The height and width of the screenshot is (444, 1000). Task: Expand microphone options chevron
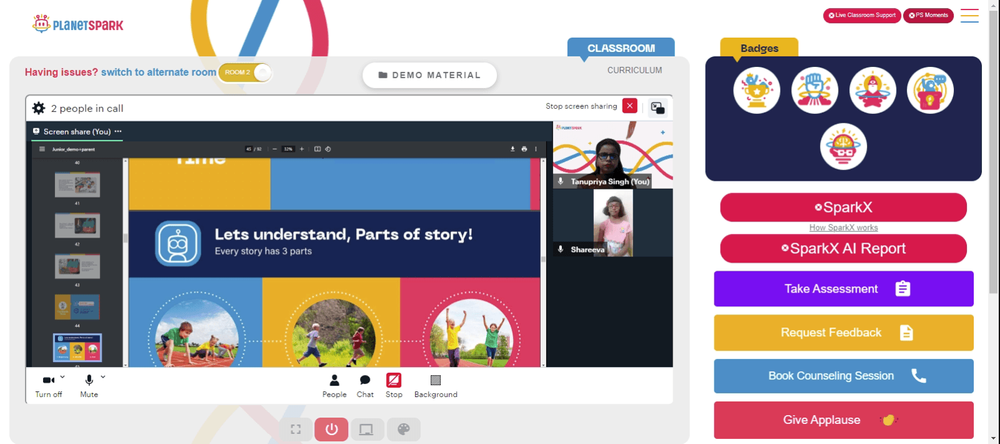(x=103, y=377)
